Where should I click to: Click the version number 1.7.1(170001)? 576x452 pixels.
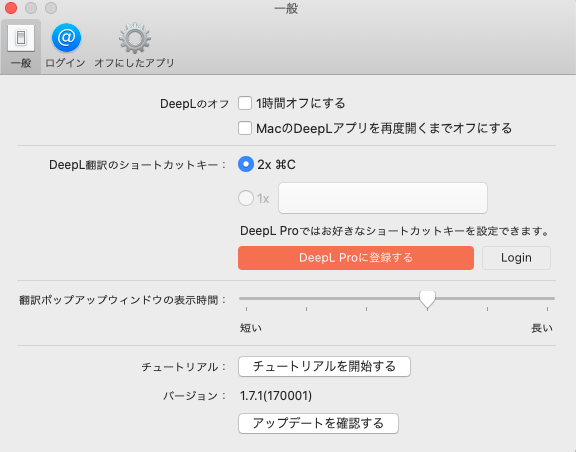(276, 396)
